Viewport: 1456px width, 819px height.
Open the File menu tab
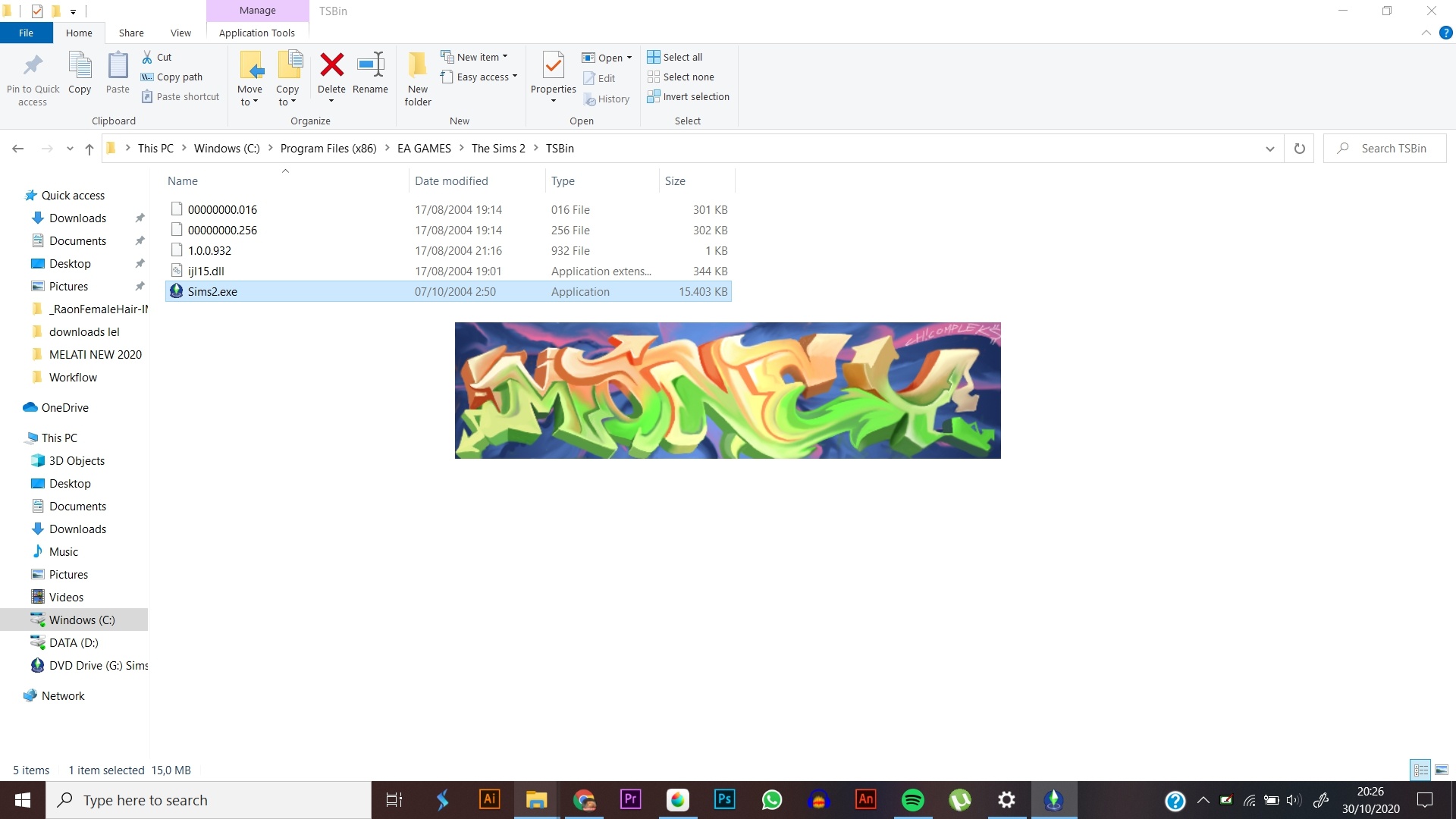point(26,33)
